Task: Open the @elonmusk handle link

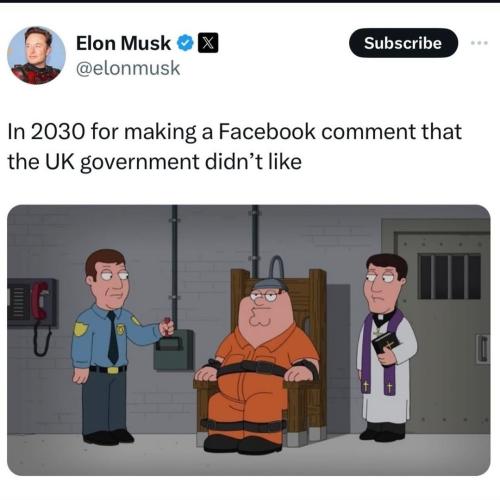Action: click(128, 68)
